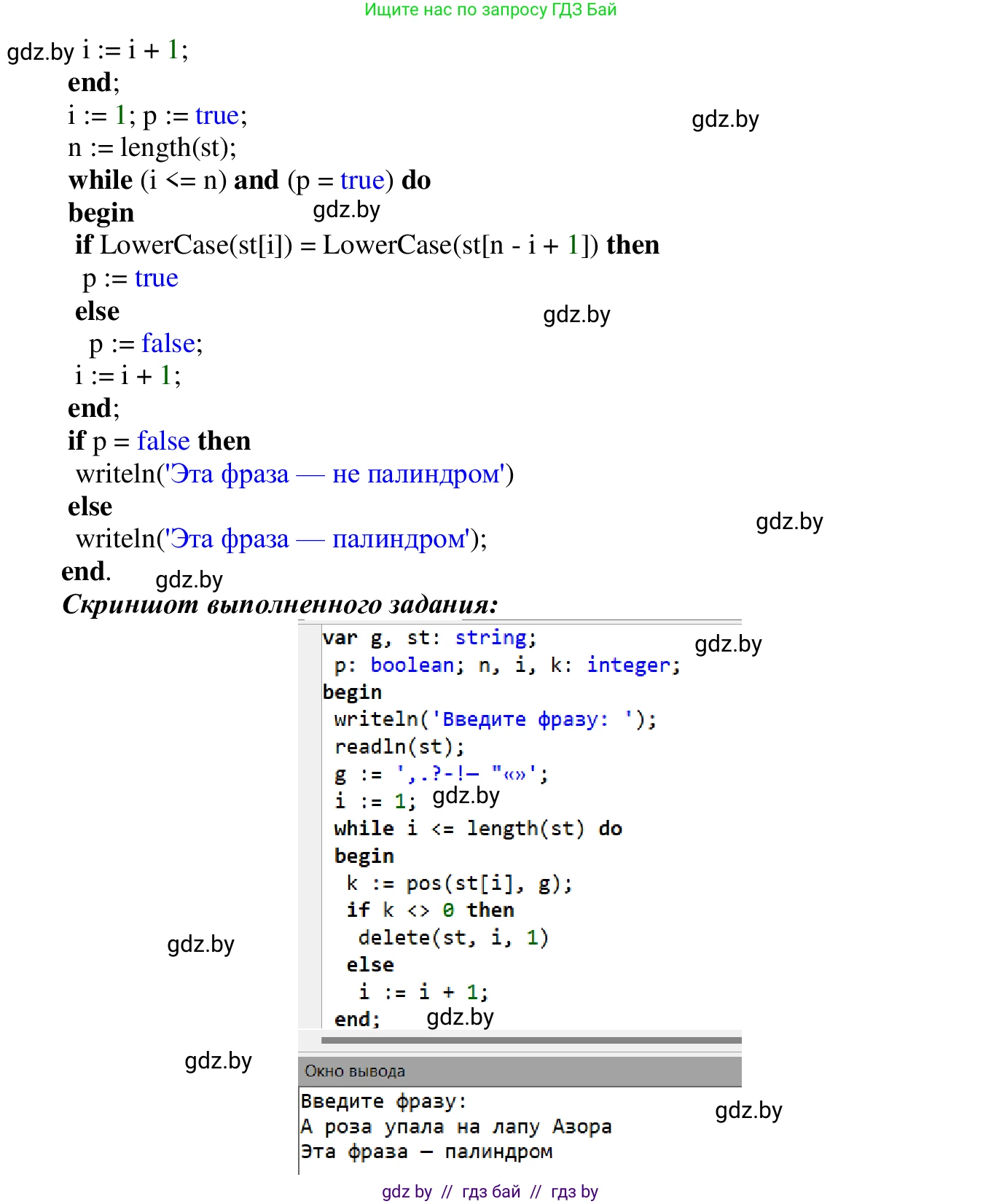Click the "readln(st);" line in the editor
This screenshot has height=1204, width=983.
point(399,746)
